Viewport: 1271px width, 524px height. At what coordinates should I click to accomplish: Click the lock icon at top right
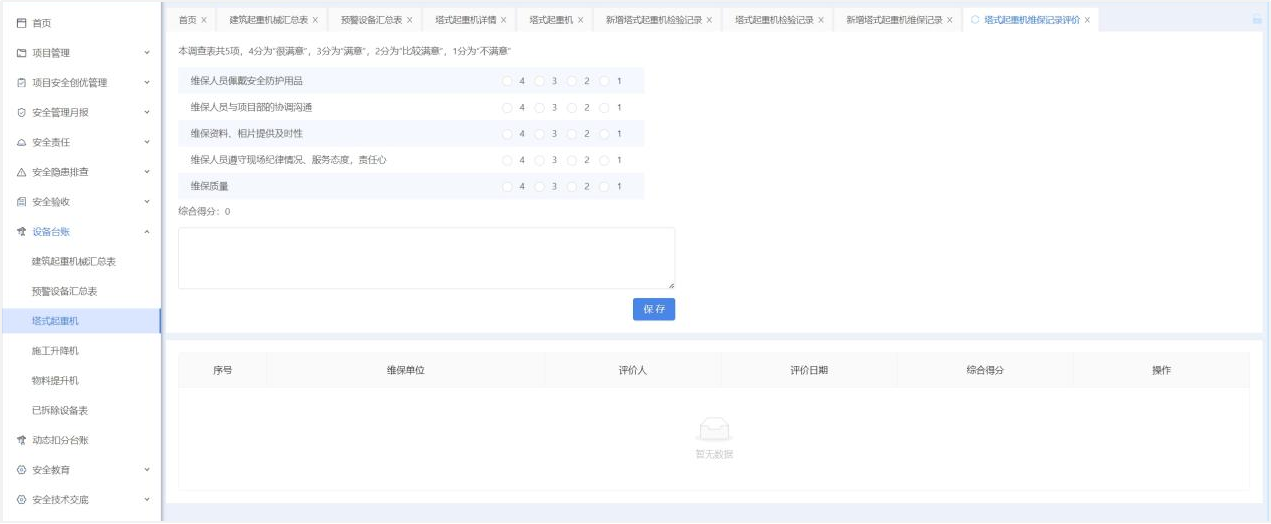point(1256,19)
